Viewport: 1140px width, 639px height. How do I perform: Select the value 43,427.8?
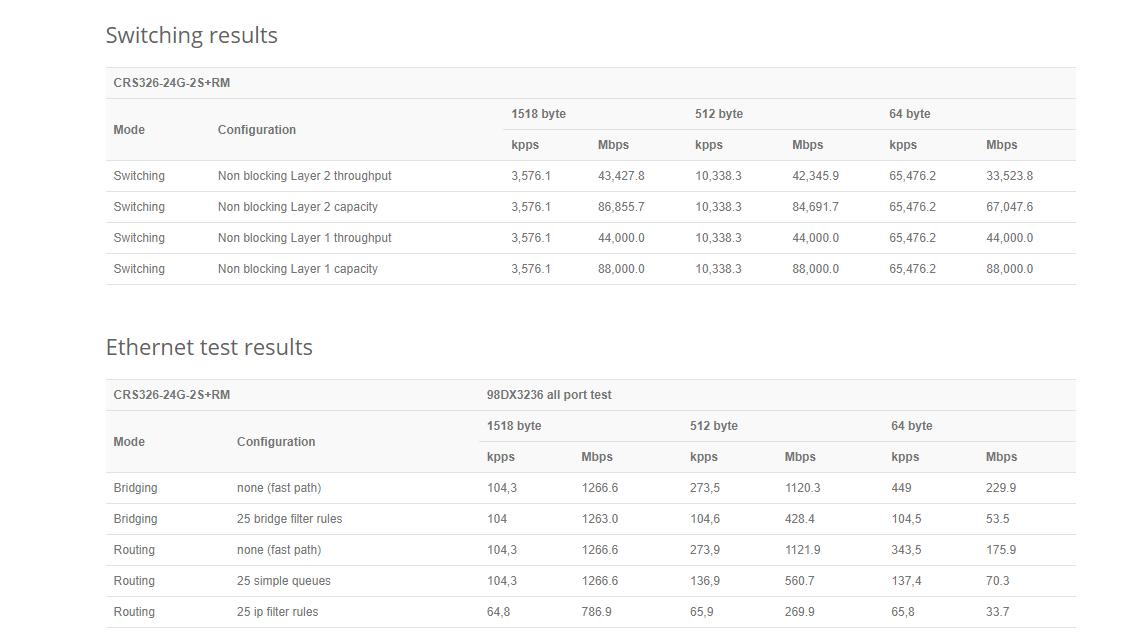(x=621, y=176)
